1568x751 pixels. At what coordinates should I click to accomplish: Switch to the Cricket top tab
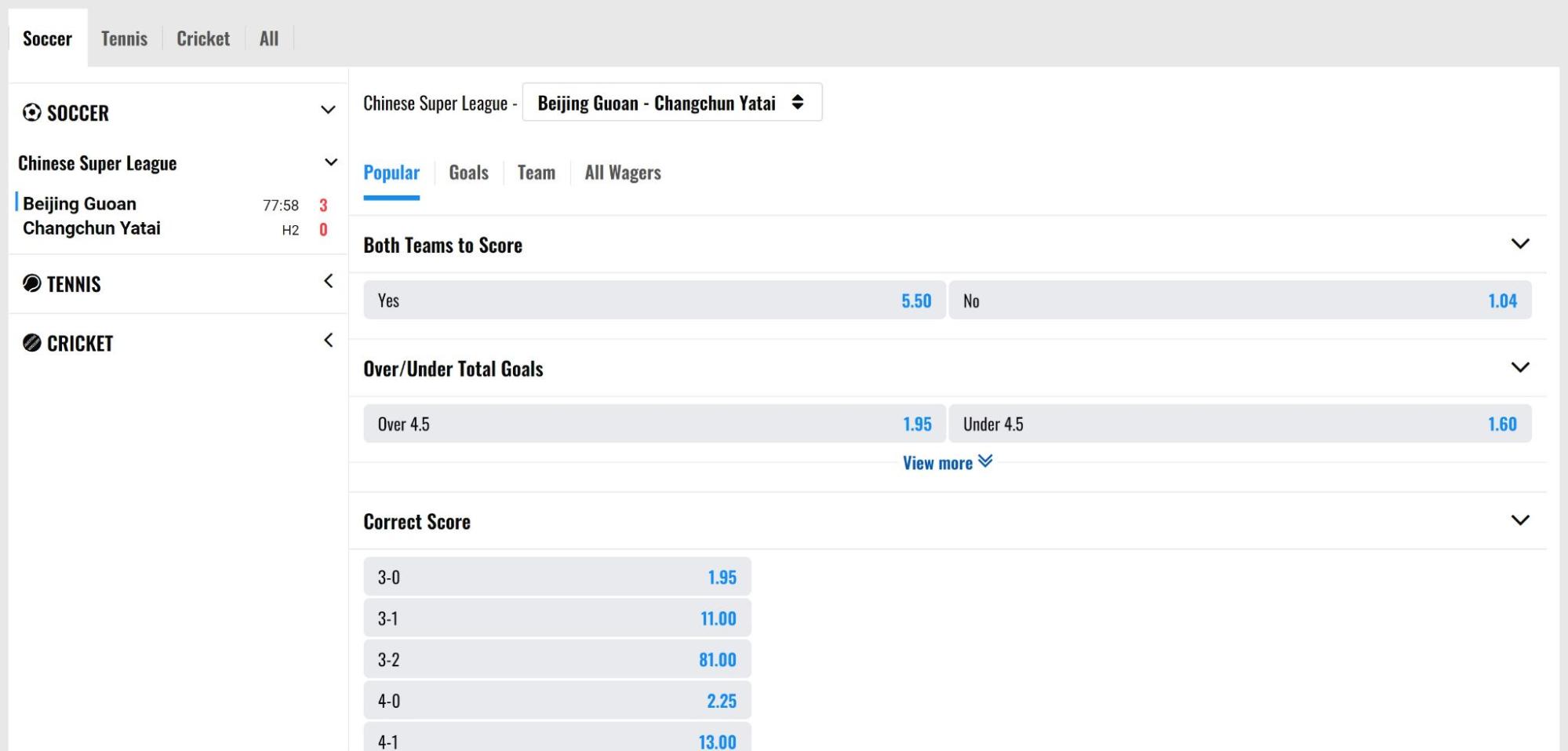pos(203,38)
